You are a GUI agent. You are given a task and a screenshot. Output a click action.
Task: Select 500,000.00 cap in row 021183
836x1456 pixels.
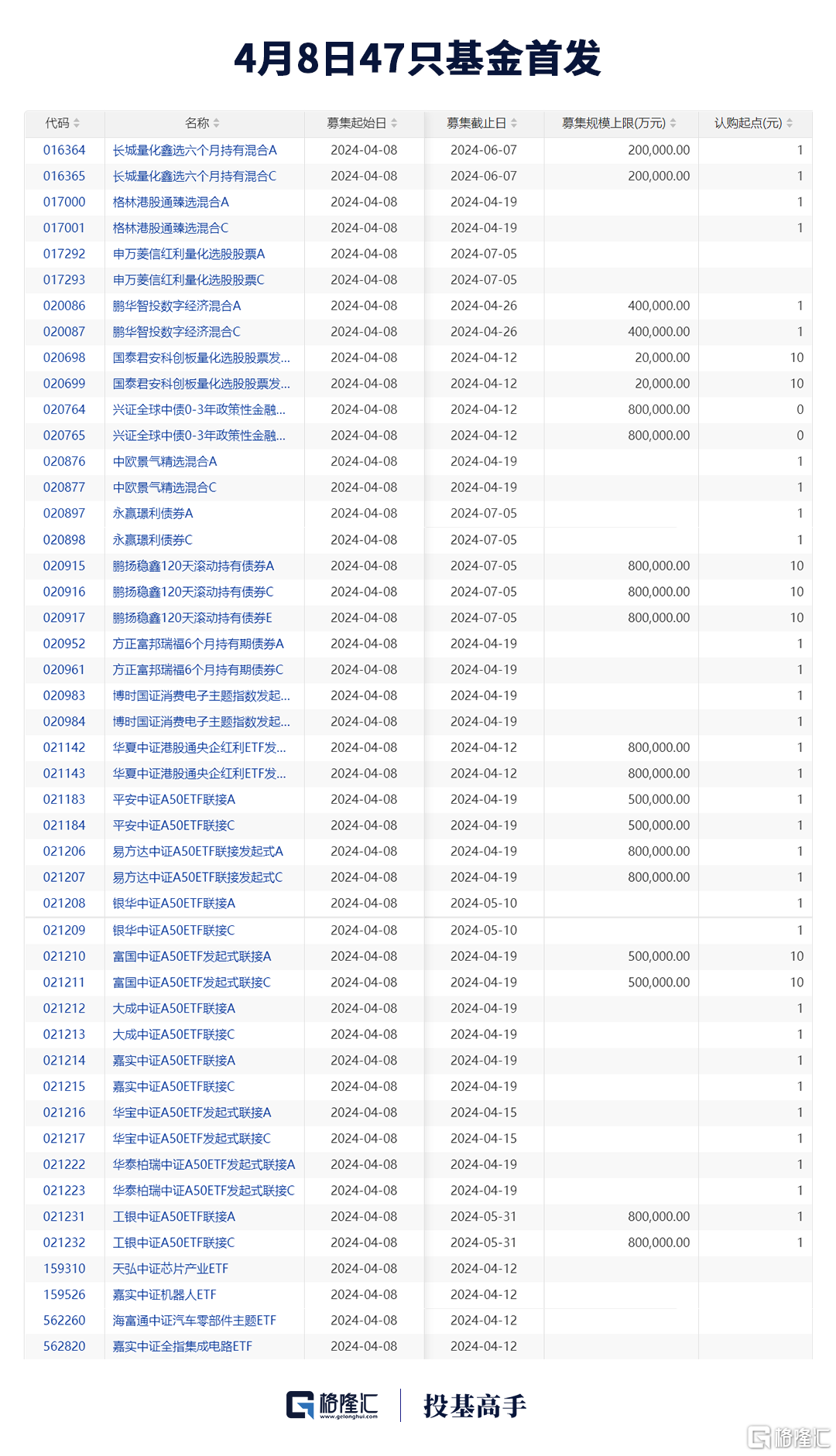click(x=659, y=799)
